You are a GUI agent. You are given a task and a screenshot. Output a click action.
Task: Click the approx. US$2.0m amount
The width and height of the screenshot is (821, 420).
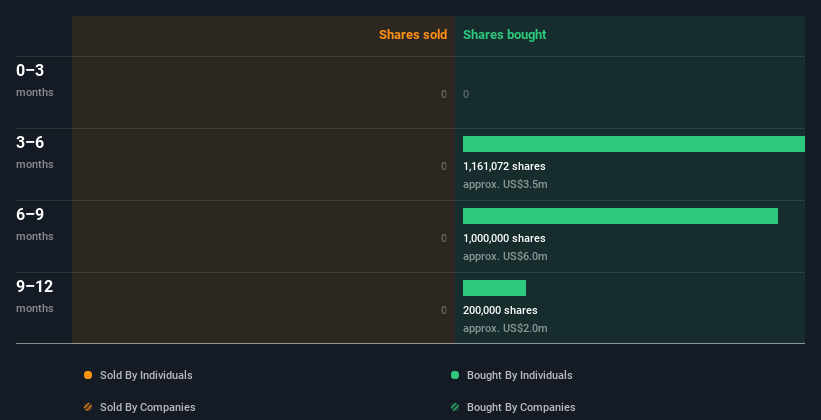pyautogui.click(x=505, y=328)
